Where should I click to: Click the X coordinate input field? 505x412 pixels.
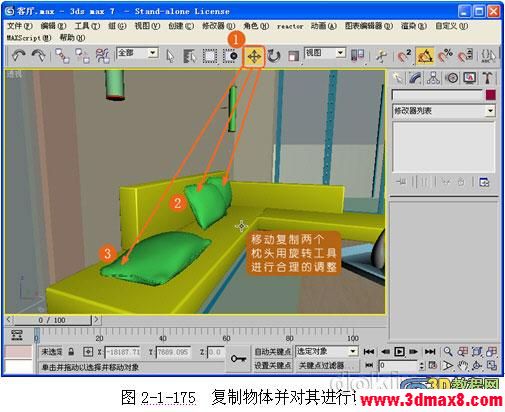[122, 352]
